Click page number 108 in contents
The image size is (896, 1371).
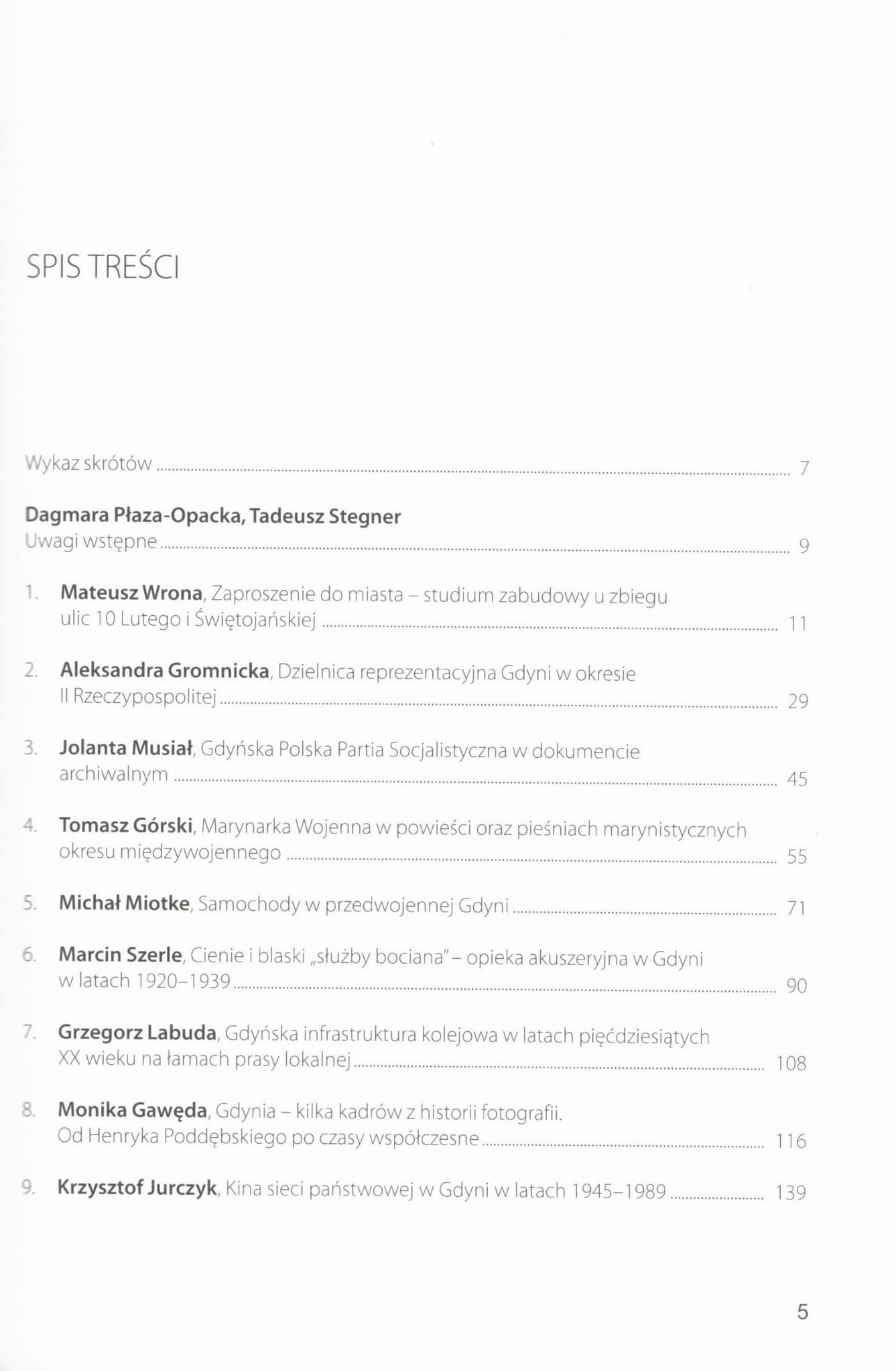[x=791, y=1063]
